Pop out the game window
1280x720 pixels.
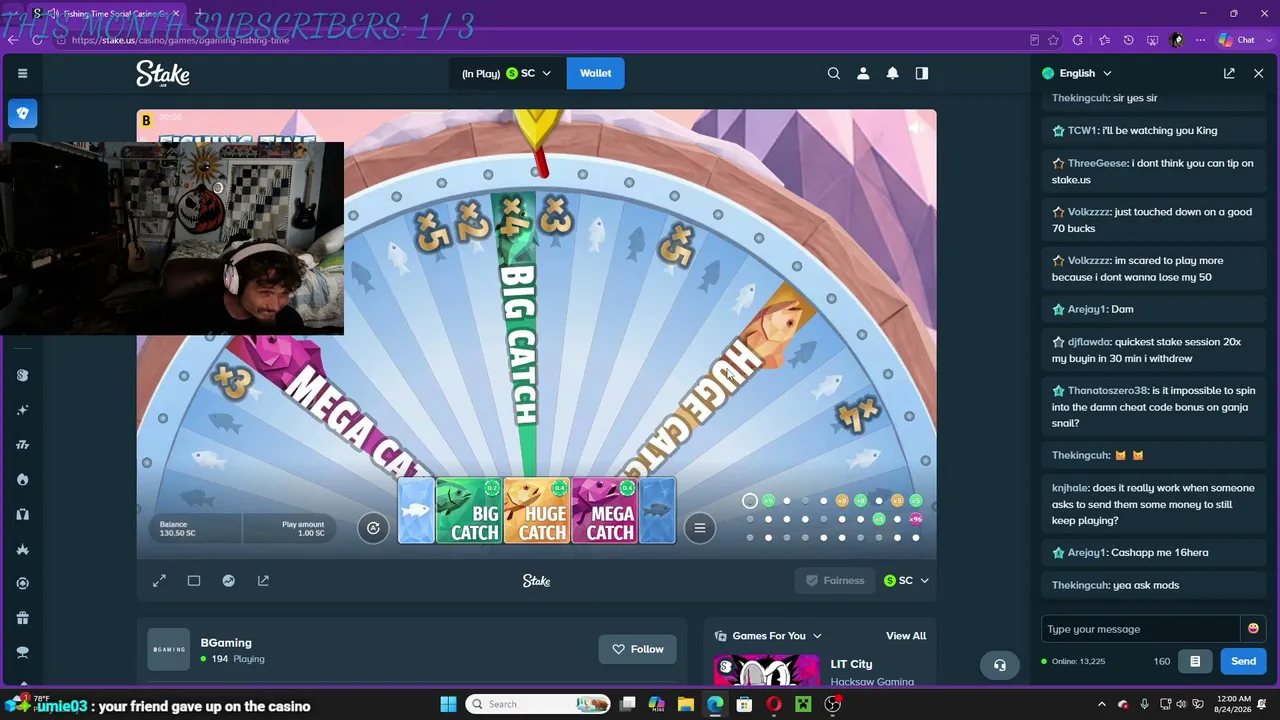(x=263, y=580)
